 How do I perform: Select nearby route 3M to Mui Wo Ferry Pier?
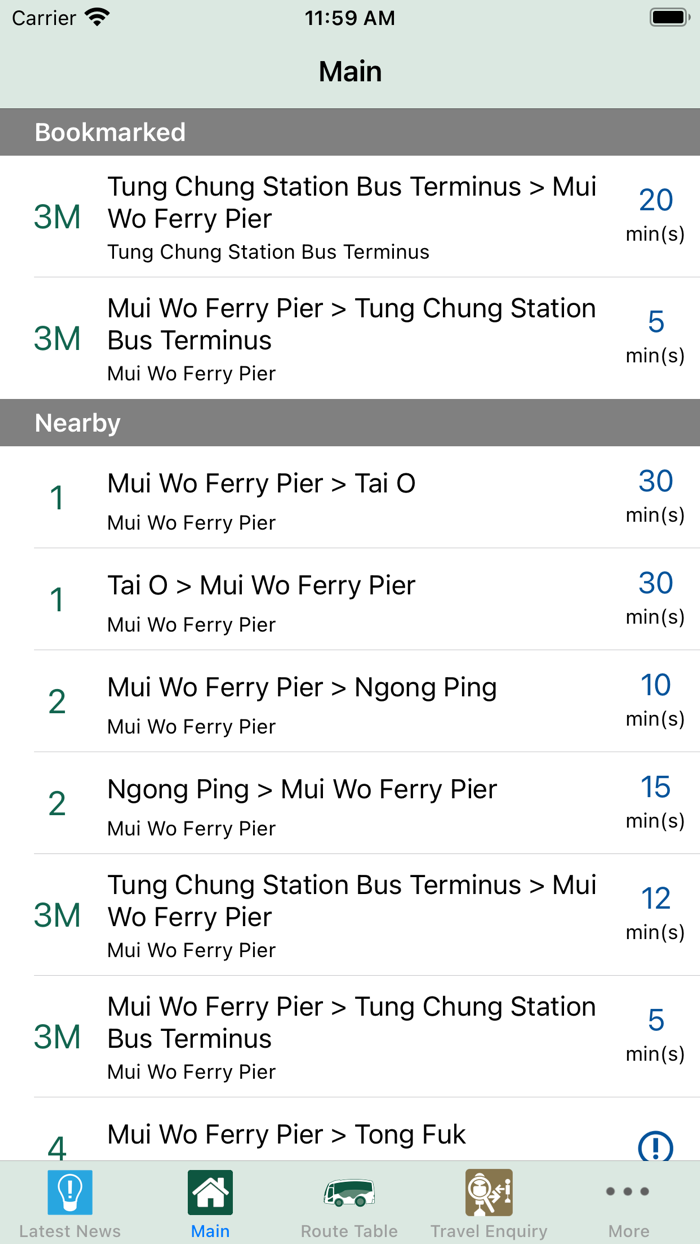pyautogui.click(x=350, y=915)
